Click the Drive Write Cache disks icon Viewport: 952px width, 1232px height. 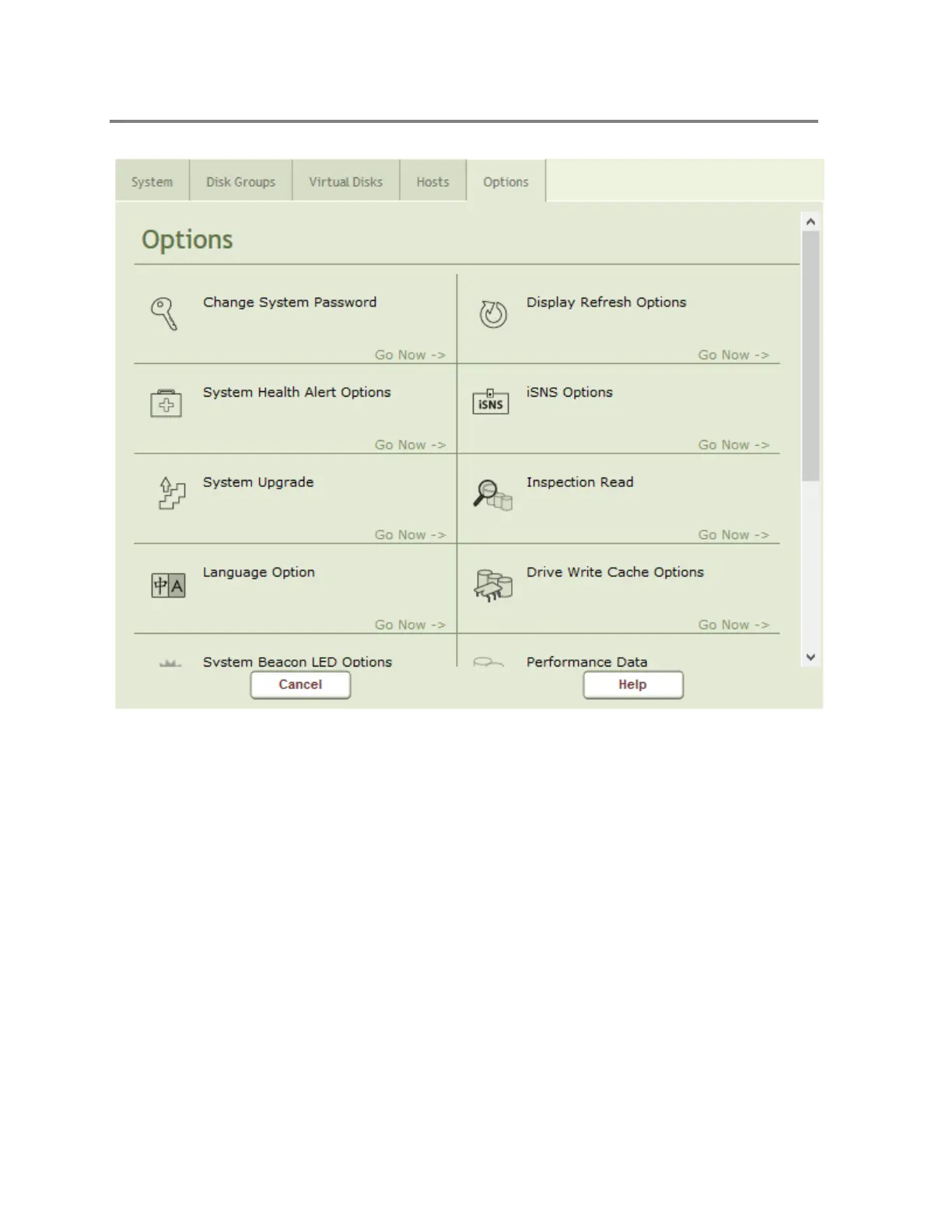493,586
